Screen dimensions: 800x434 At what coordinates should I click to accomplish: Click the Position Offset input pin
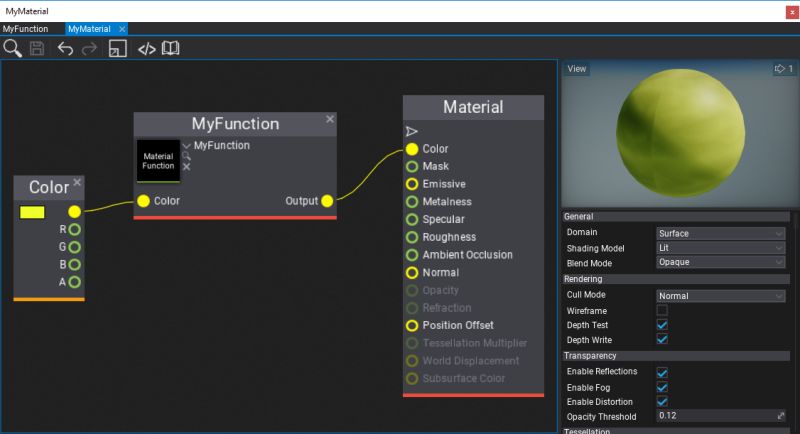[x=412, y=325]
